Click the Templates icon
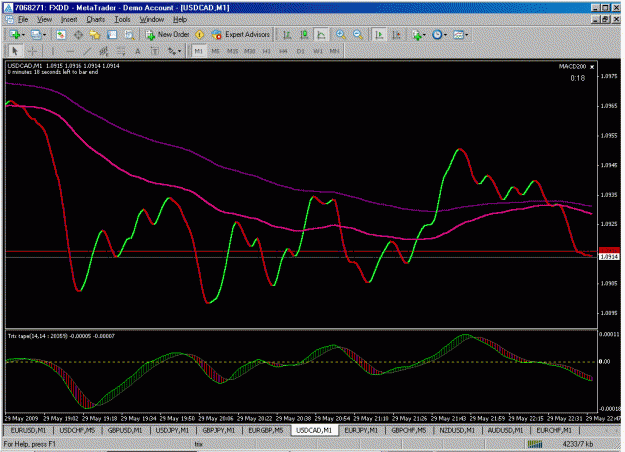The width and height of the screenshot is (625, 452). [x=458, y=35]
